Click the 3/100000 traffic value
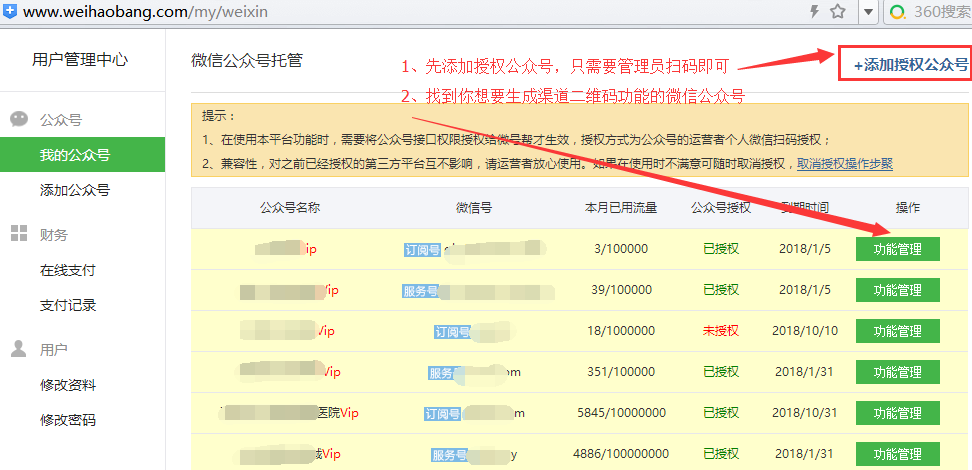The image size is (972, 470). [621, 249]
